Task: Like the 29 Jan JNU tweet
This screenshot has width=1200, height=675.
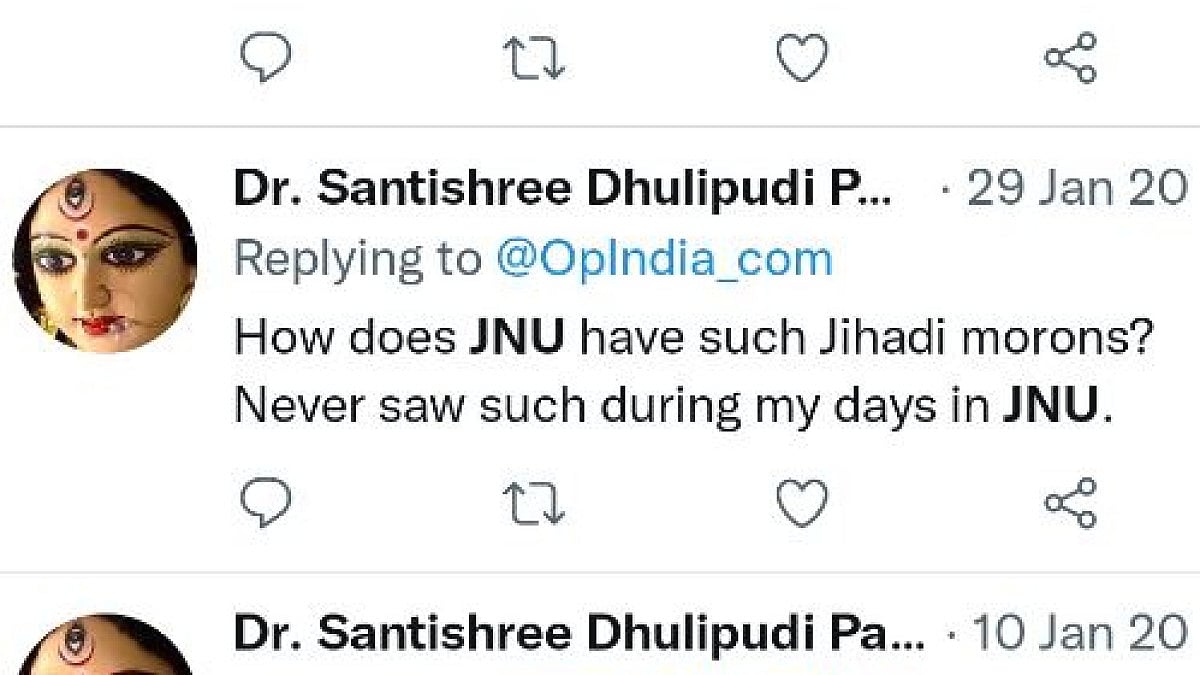Action: point(802,503)
